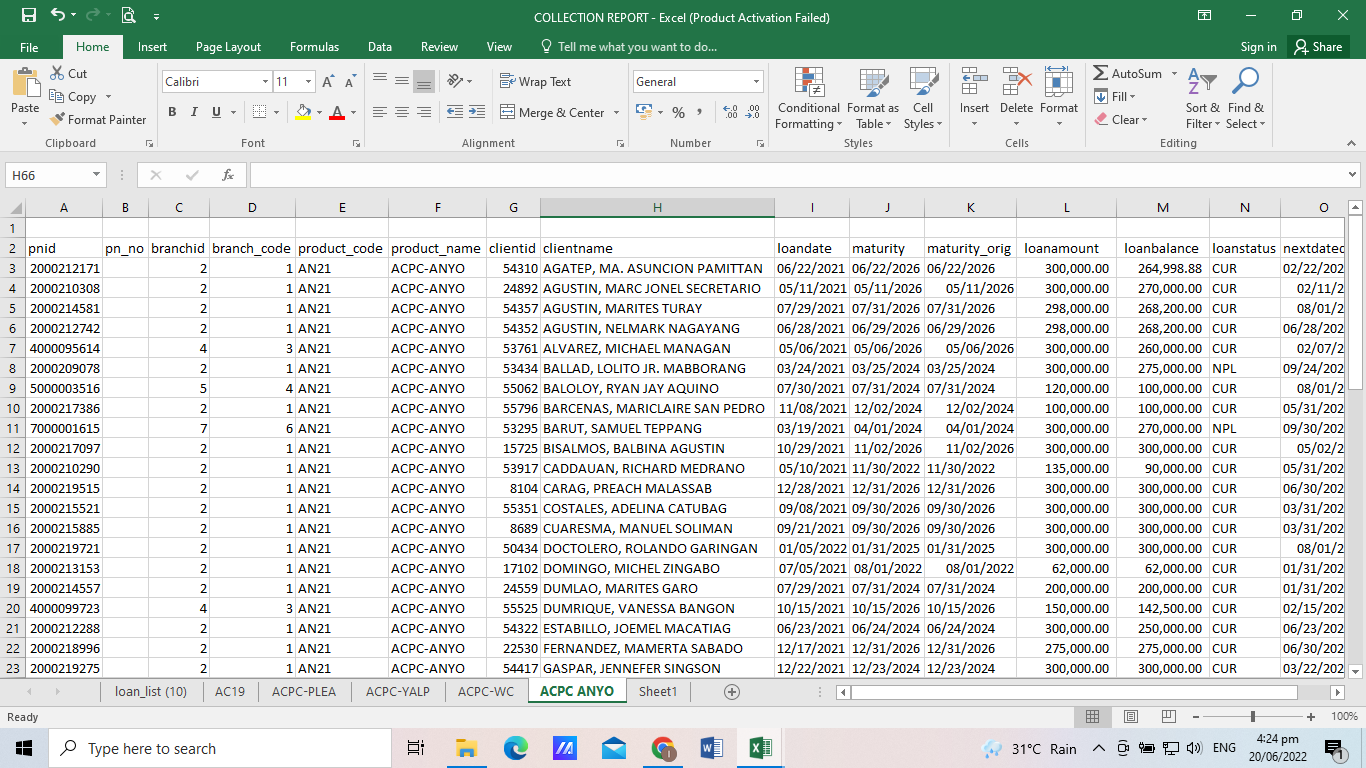
Task: Click the Clear button in Editing group
Action: (x=1122, y=119)
